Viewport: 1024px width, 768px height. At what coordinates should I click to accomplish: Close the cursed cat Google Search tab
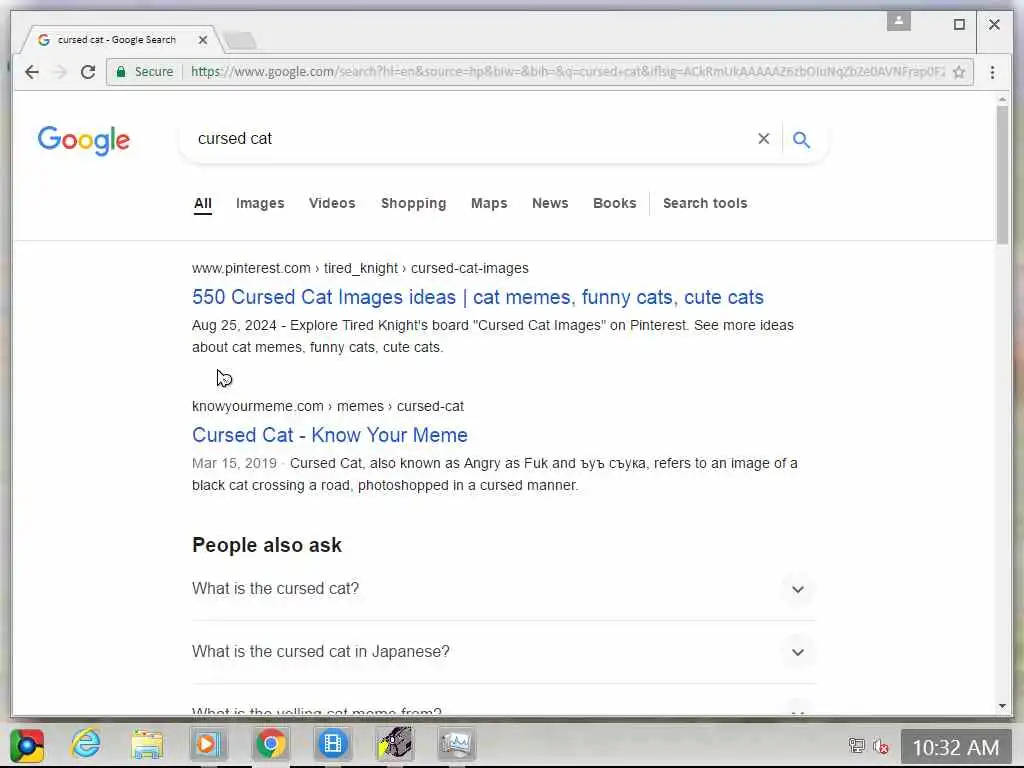(202, 40)
